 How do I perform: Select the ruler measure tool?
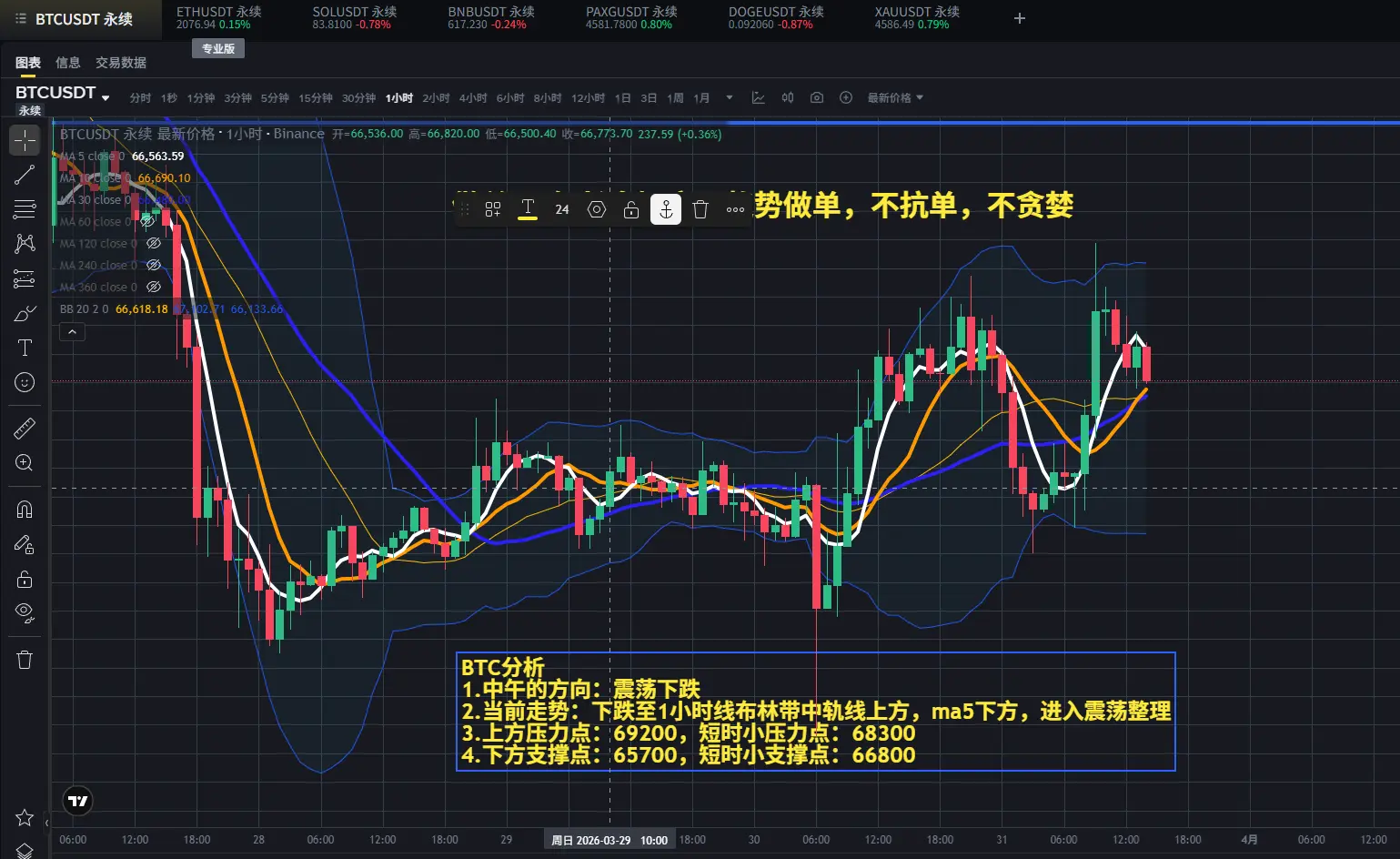pos(25,428)
